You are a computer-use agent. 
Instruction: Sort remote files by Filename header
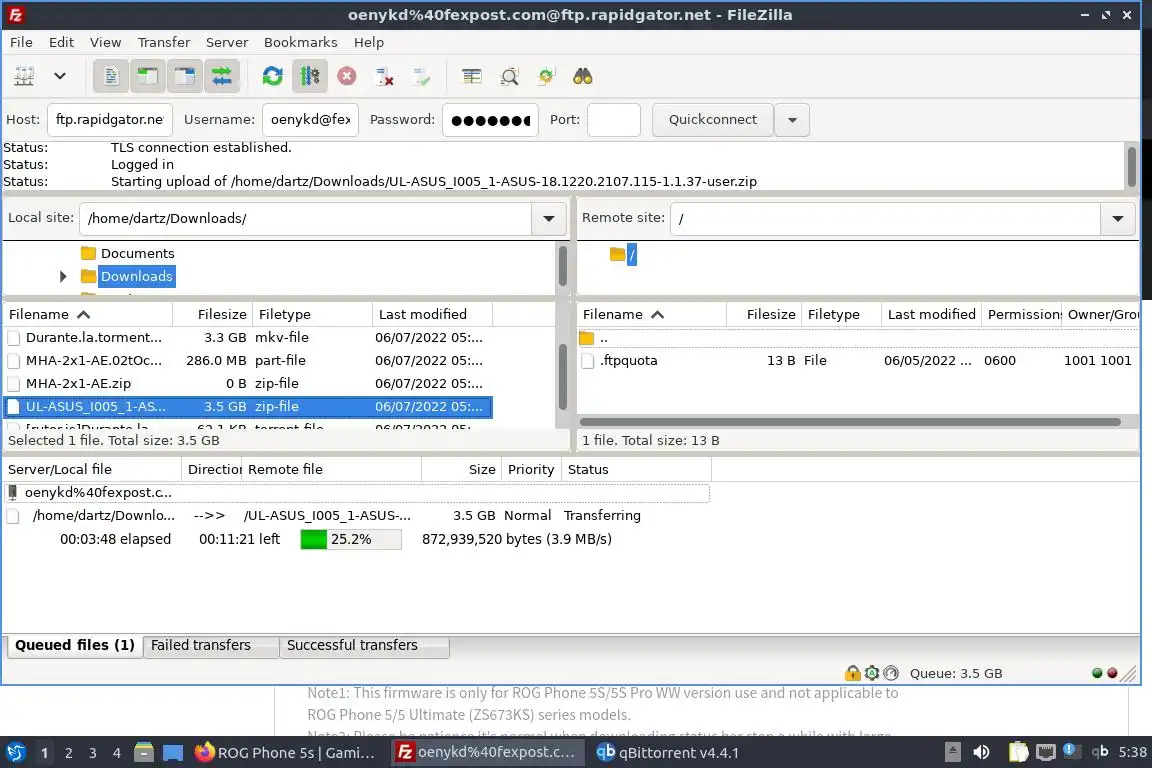tap(652, 315)
